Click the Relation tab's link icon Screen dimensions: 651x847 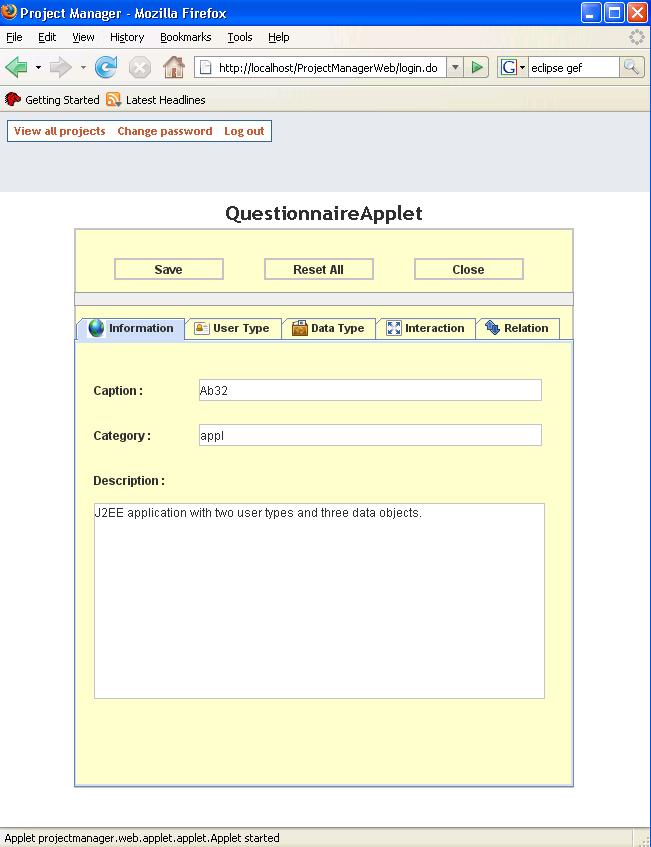tap(492, 327)
